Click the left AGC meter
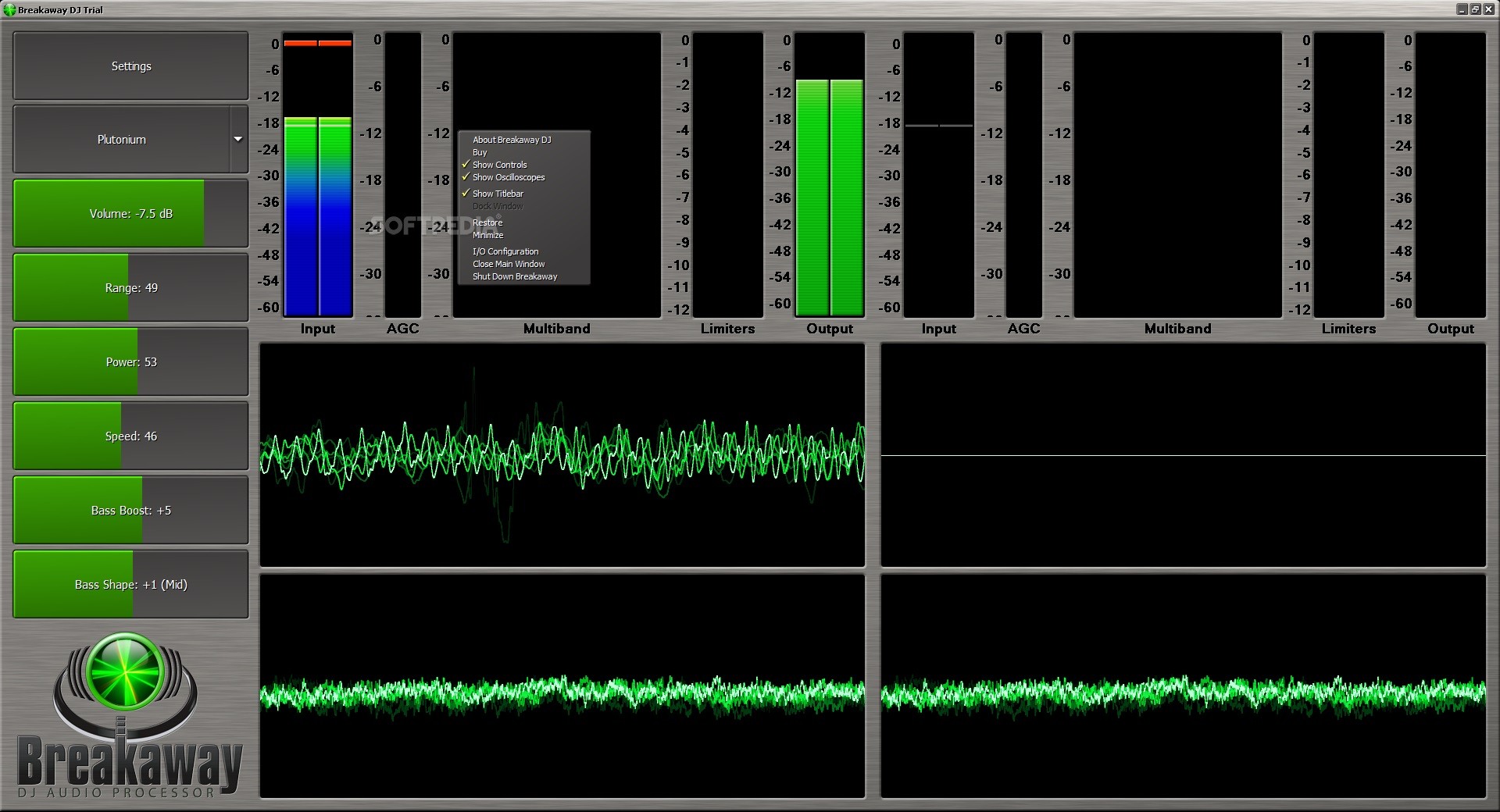The width and height of the screenshot is (1500, 812). pyautogui.click(x=403, y=176)
